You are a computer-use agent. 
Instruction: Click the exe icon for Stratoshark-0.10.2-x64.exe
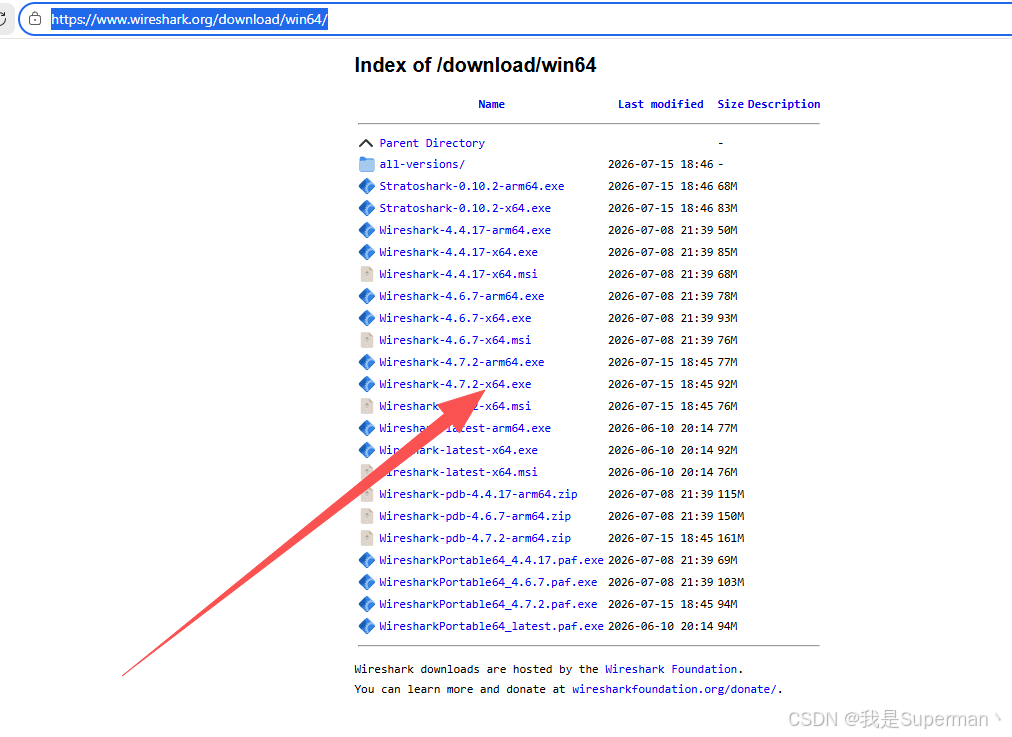click(367, 208)
